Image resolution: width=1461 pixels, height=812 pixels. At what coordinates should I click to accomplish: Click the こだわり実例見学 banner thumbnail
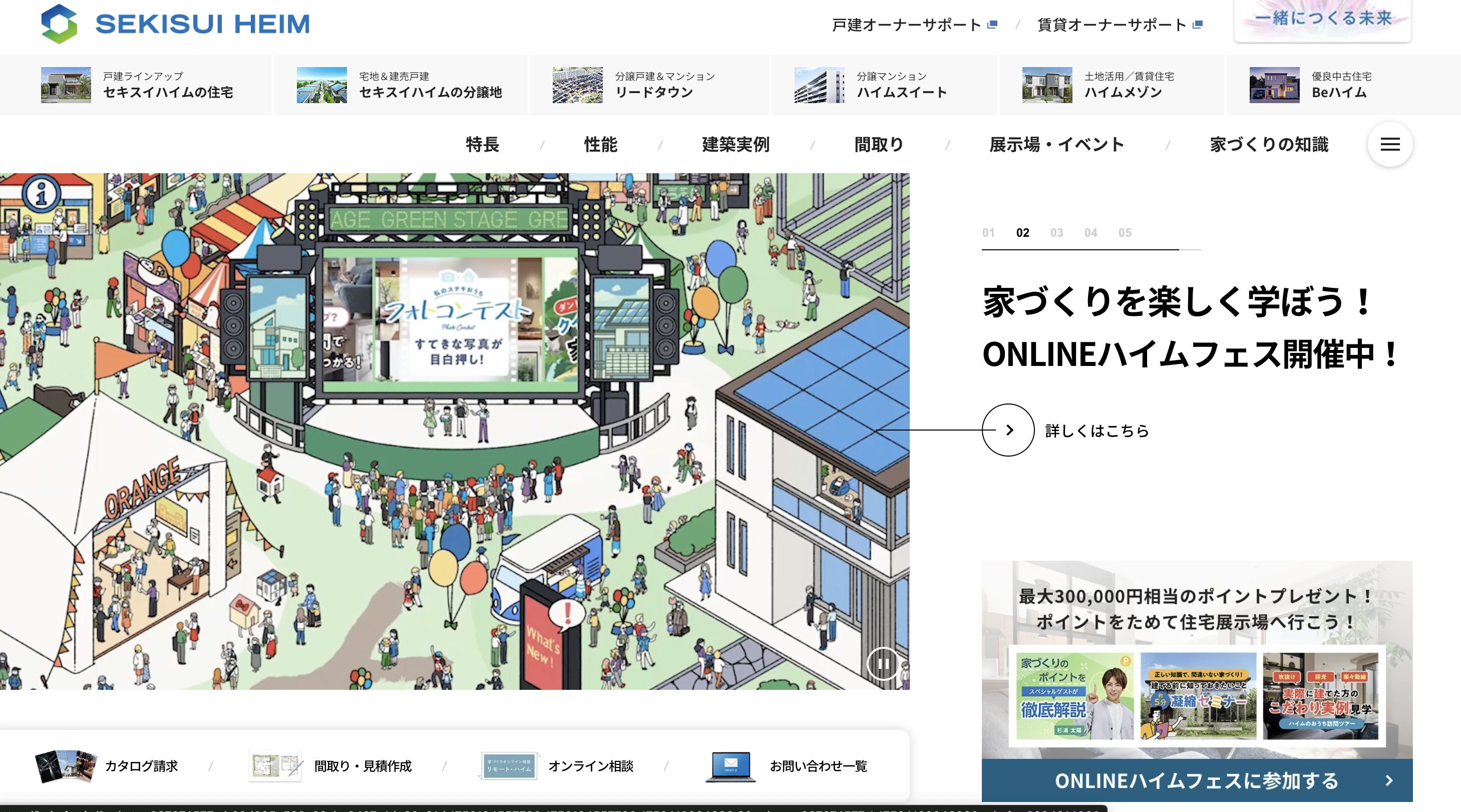(x=1320, y=696)
